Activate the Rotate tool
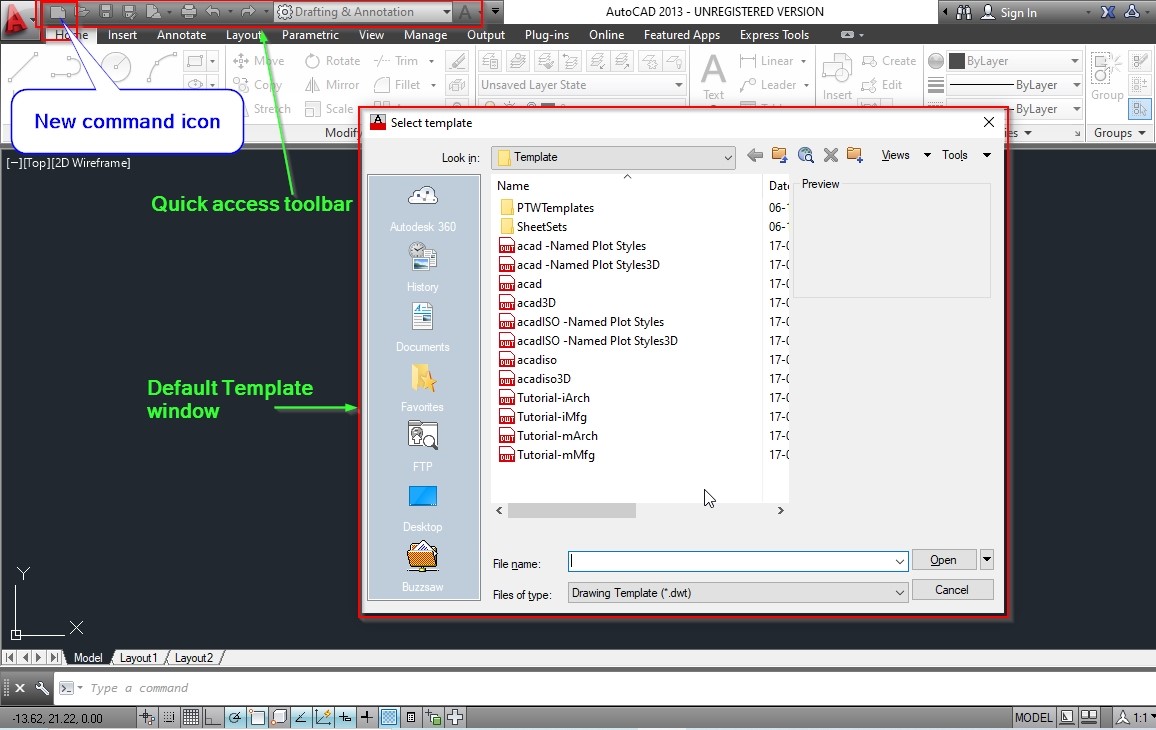 (x=340, y=60)
